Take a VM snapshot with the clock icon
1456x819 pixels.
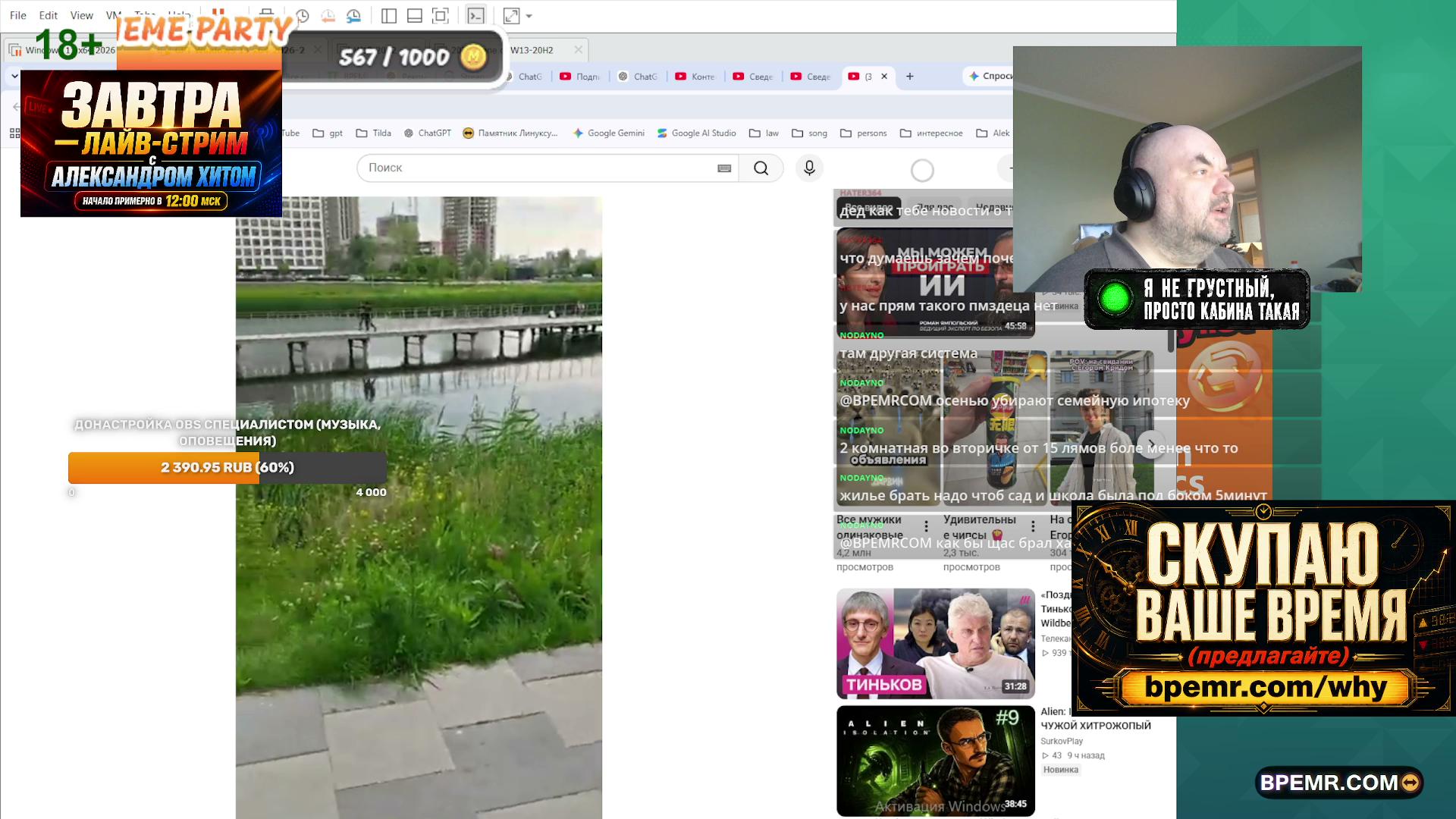pyautogui.click(x=303, y=16)
